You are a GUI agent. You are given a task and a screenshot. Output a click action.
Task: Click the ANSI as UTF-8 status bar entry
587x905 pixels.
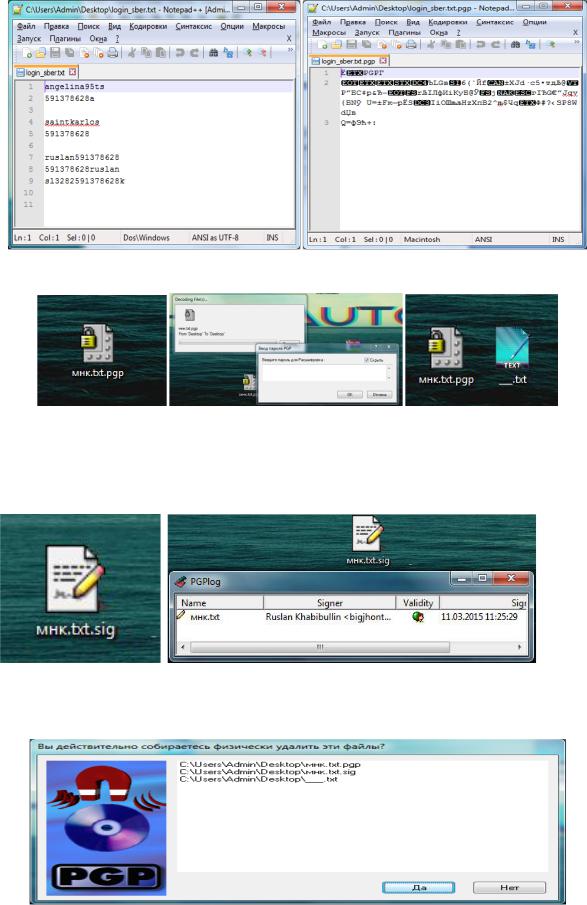215,237
